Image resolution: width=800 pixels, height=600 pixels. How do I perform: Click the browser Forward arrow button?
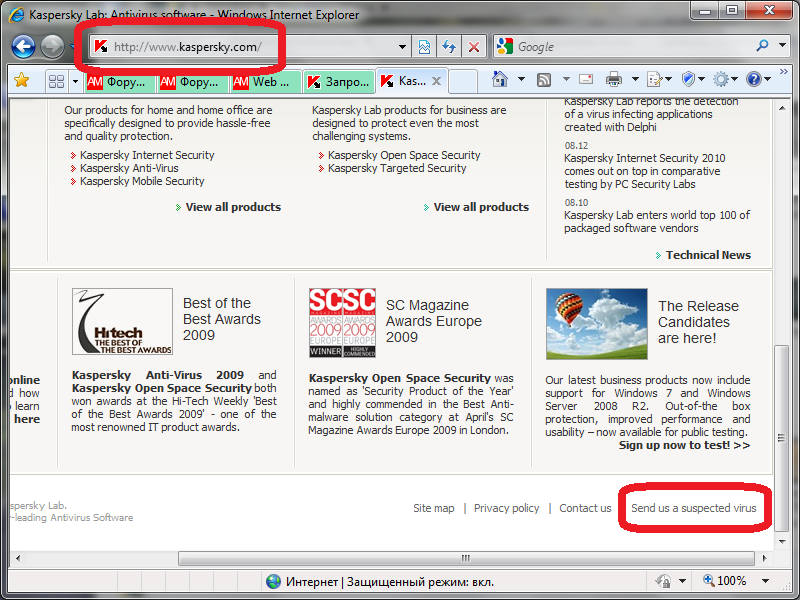[52, 47]
